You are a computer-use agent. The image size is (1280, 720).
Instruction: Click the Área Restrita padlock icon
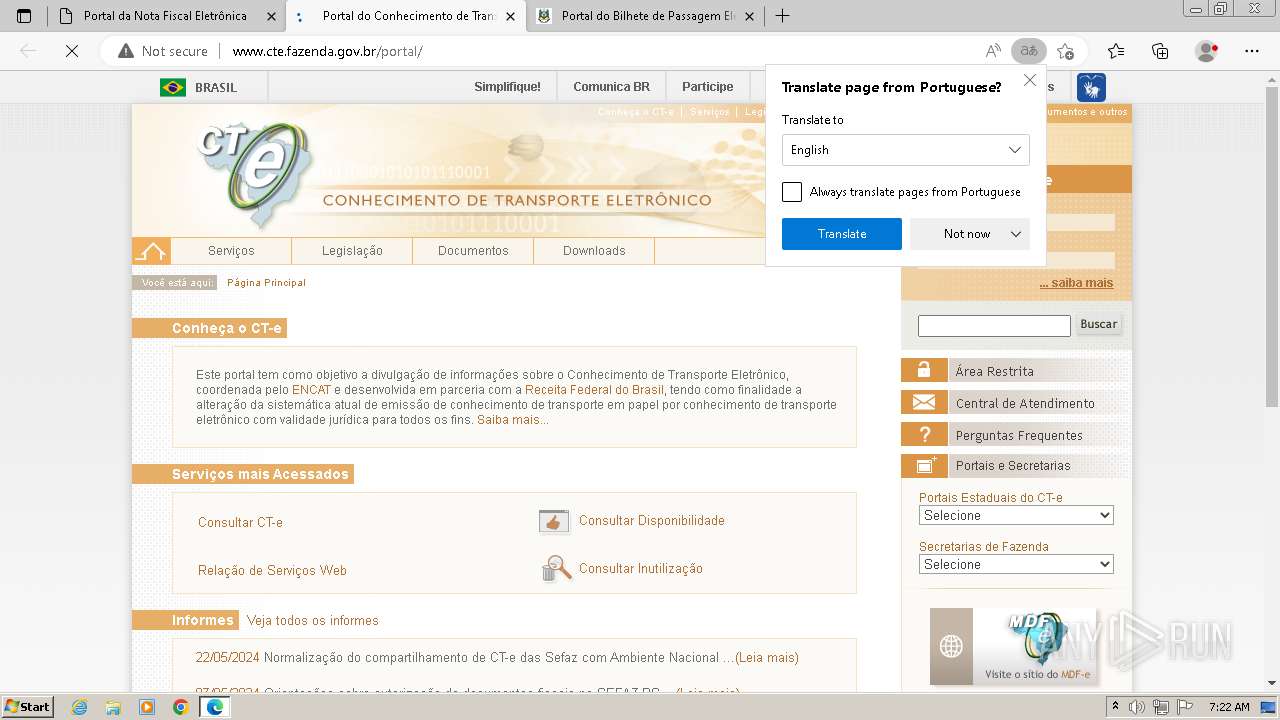pyautogui.click(x=924, y=370)
